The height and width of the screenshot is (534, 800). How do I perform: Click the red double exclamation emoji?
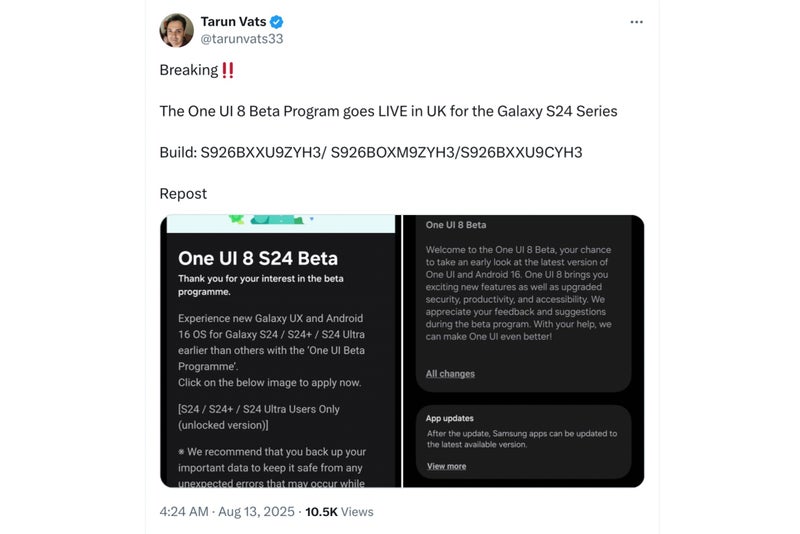[x=228, y=70]
